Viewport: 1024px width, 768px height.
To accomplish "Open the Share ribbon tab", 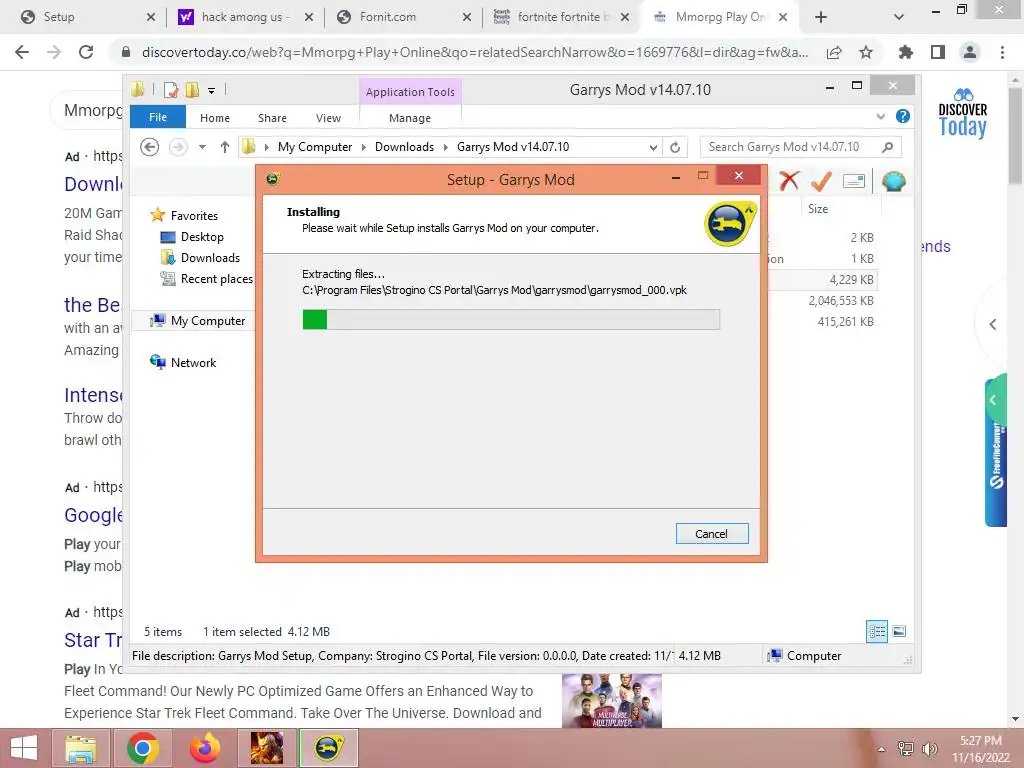I will (x=272, y=118).
